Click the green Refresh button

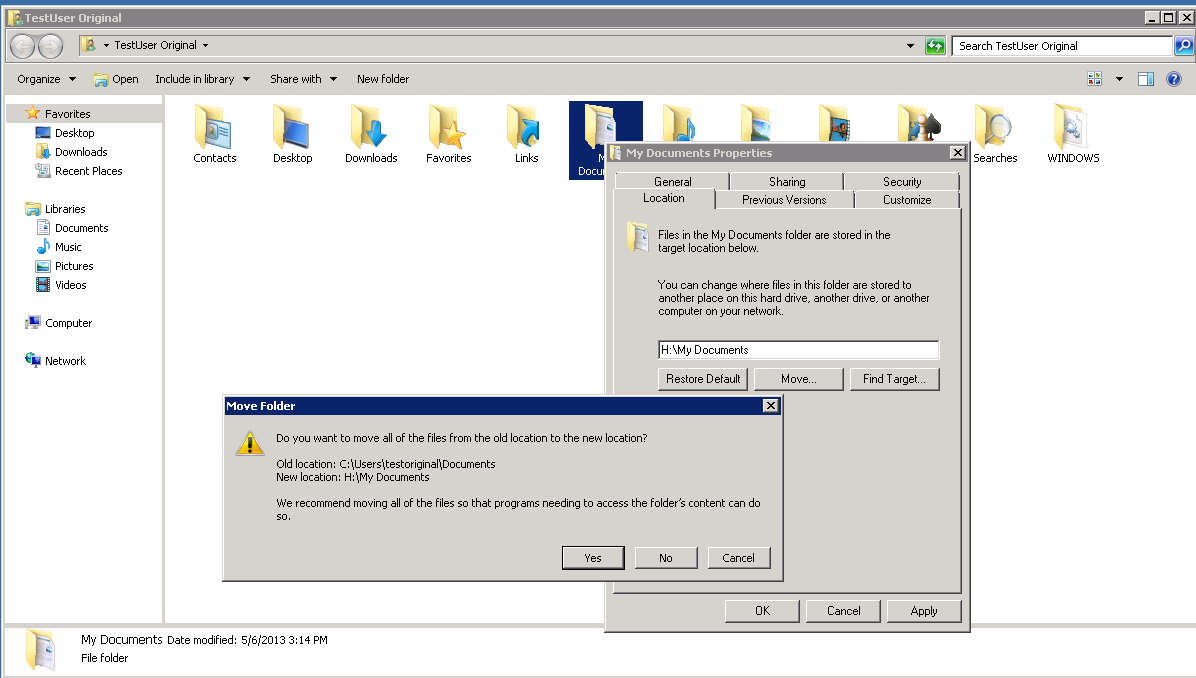[x=935, y=46]
